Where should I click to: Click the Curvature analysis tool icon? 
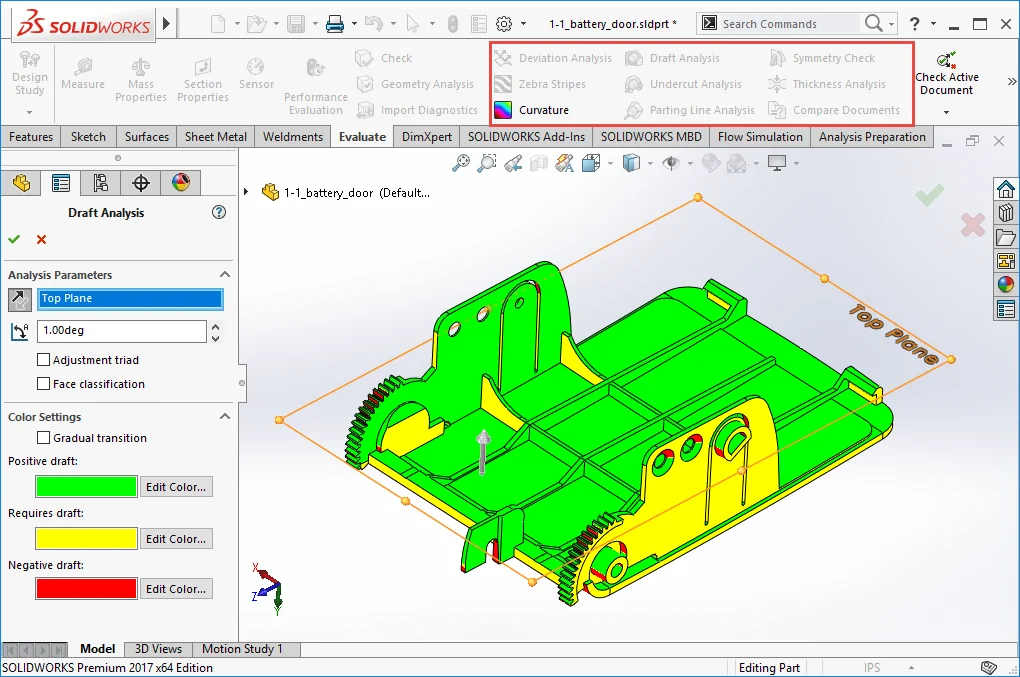click(502, 110)
